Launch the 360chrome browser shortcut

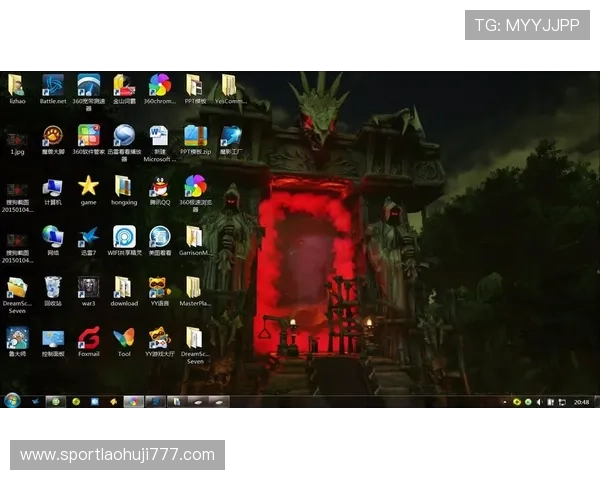159,85
